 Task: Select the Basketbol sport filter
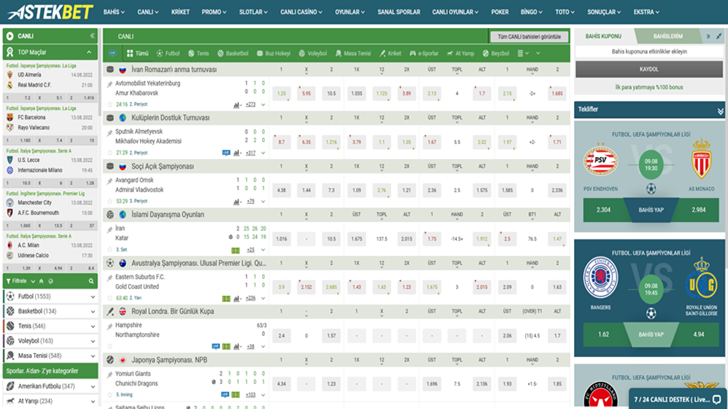coord(233,53)
